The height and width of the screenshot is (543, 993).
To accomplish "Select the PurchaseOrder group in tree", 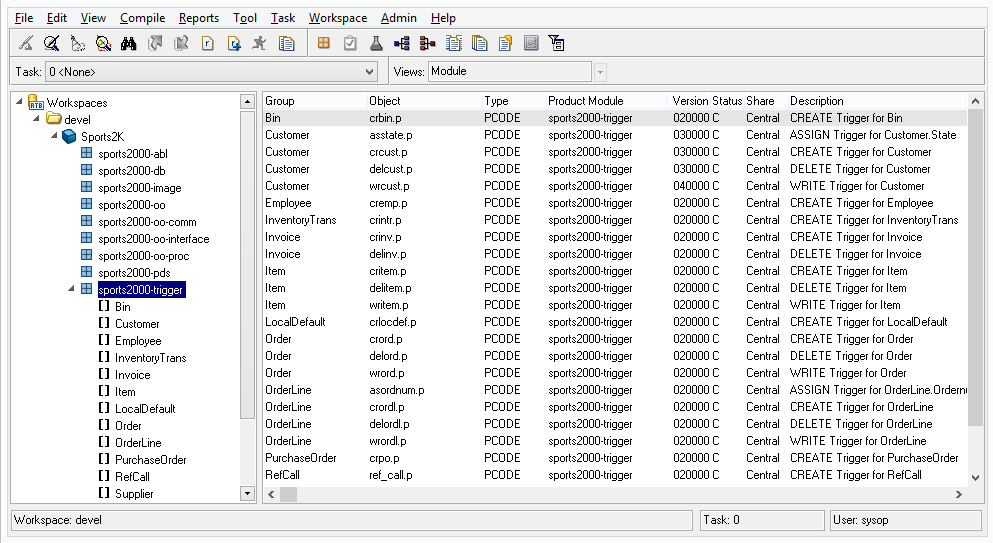I will coord(151,460).
